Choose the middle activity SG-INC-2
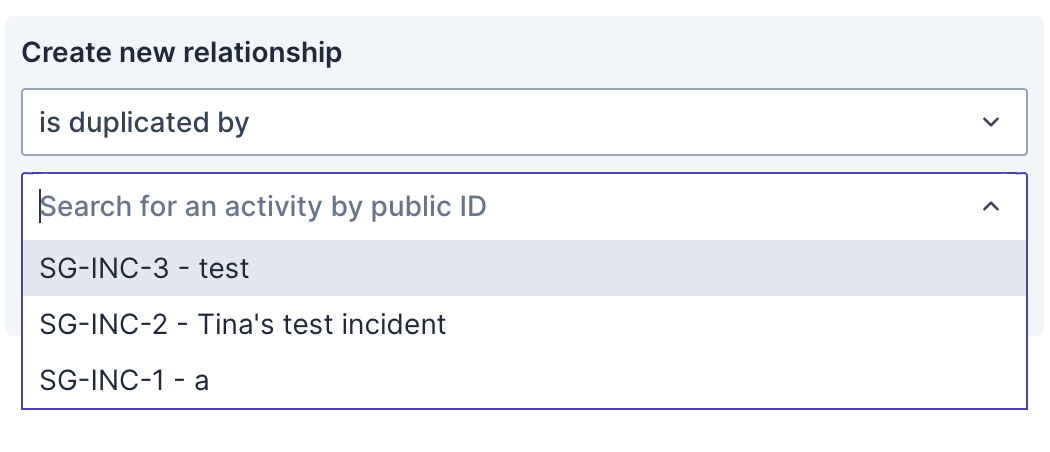Screen dimensions: 1050x452 [243, 324]
